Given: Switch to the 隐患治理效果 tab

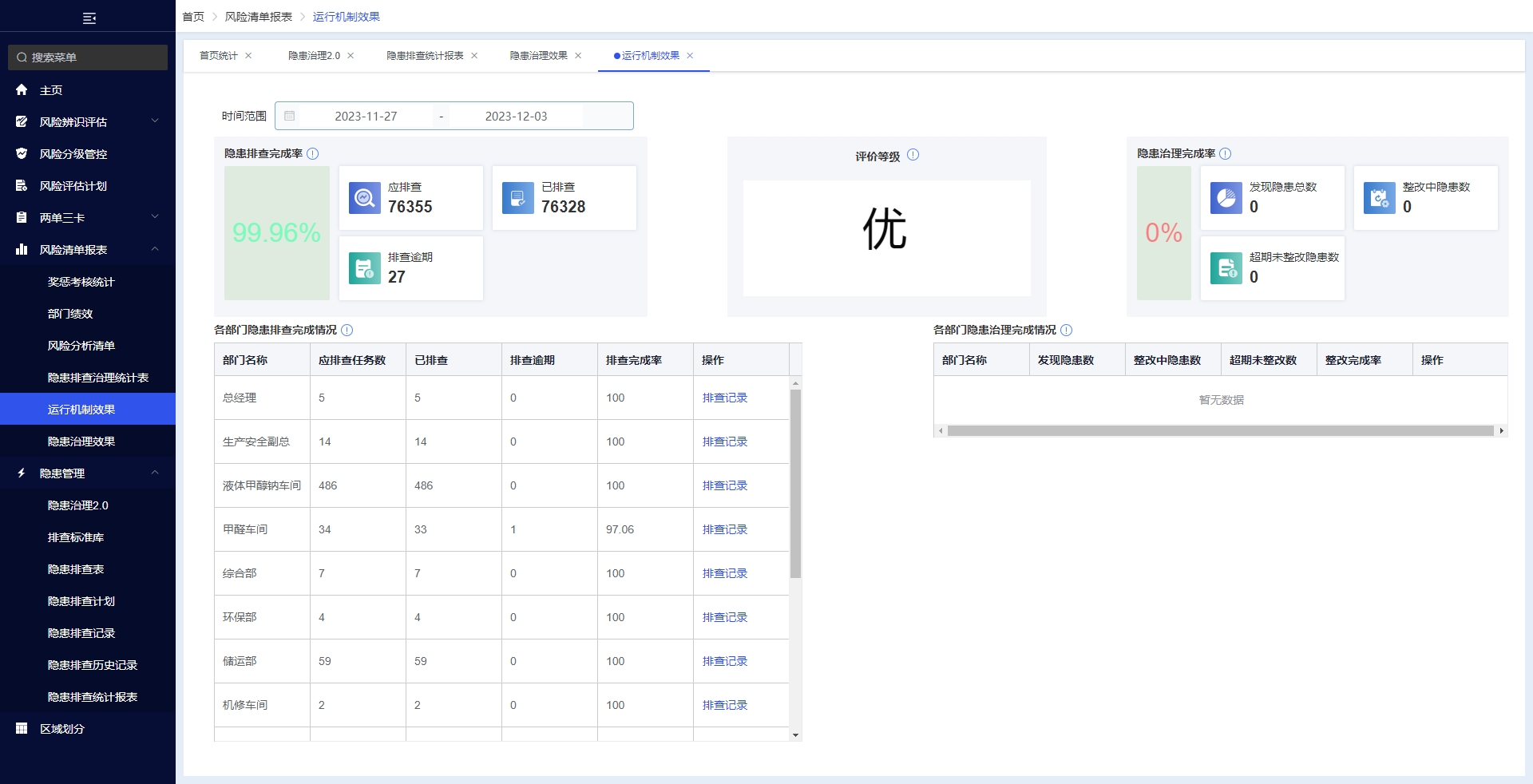Looking at the screenshot, I should (x=539, y=56).
